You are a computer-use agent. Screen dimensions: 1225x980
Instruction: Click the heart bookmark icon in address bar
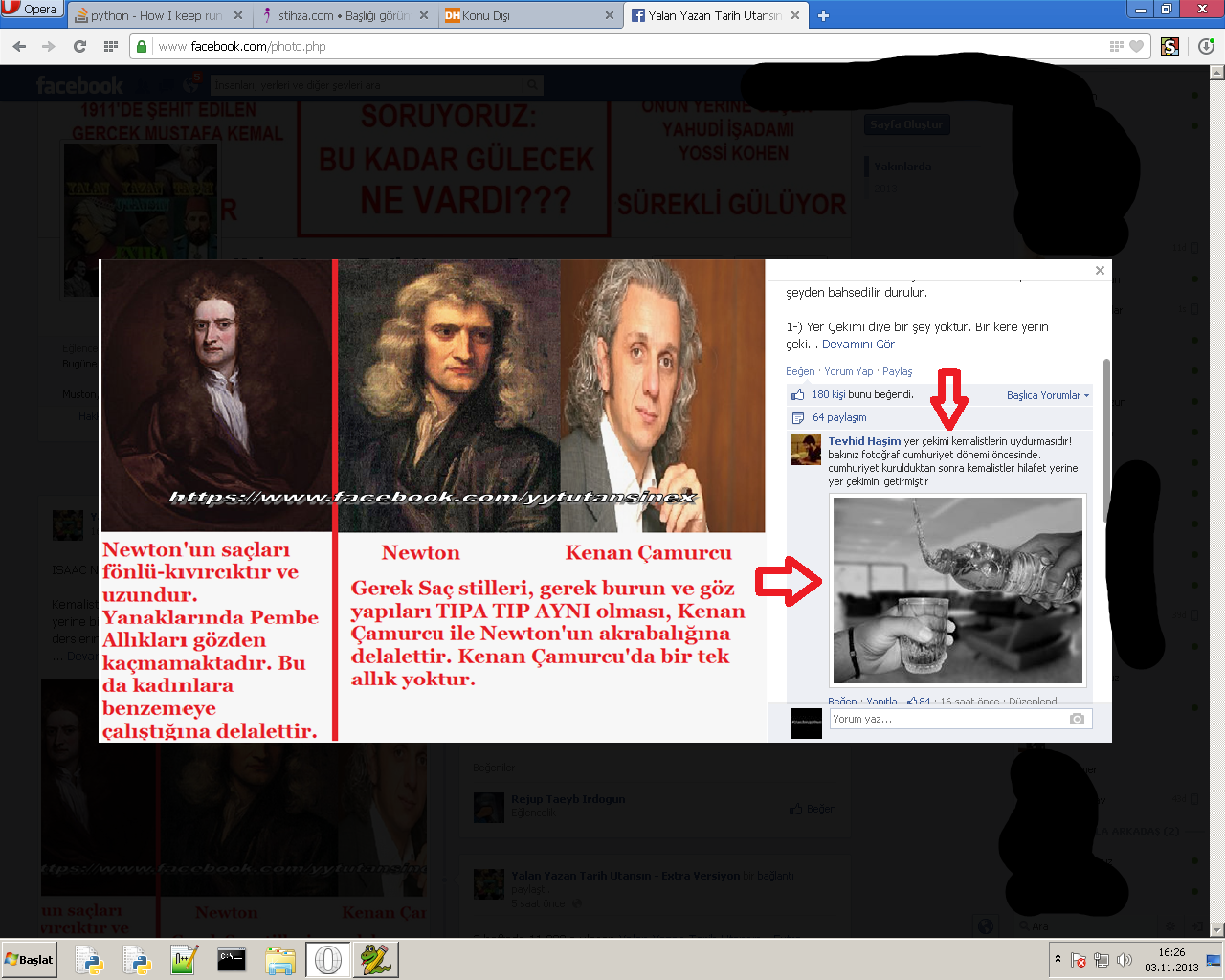click(x=1136, y=46)
